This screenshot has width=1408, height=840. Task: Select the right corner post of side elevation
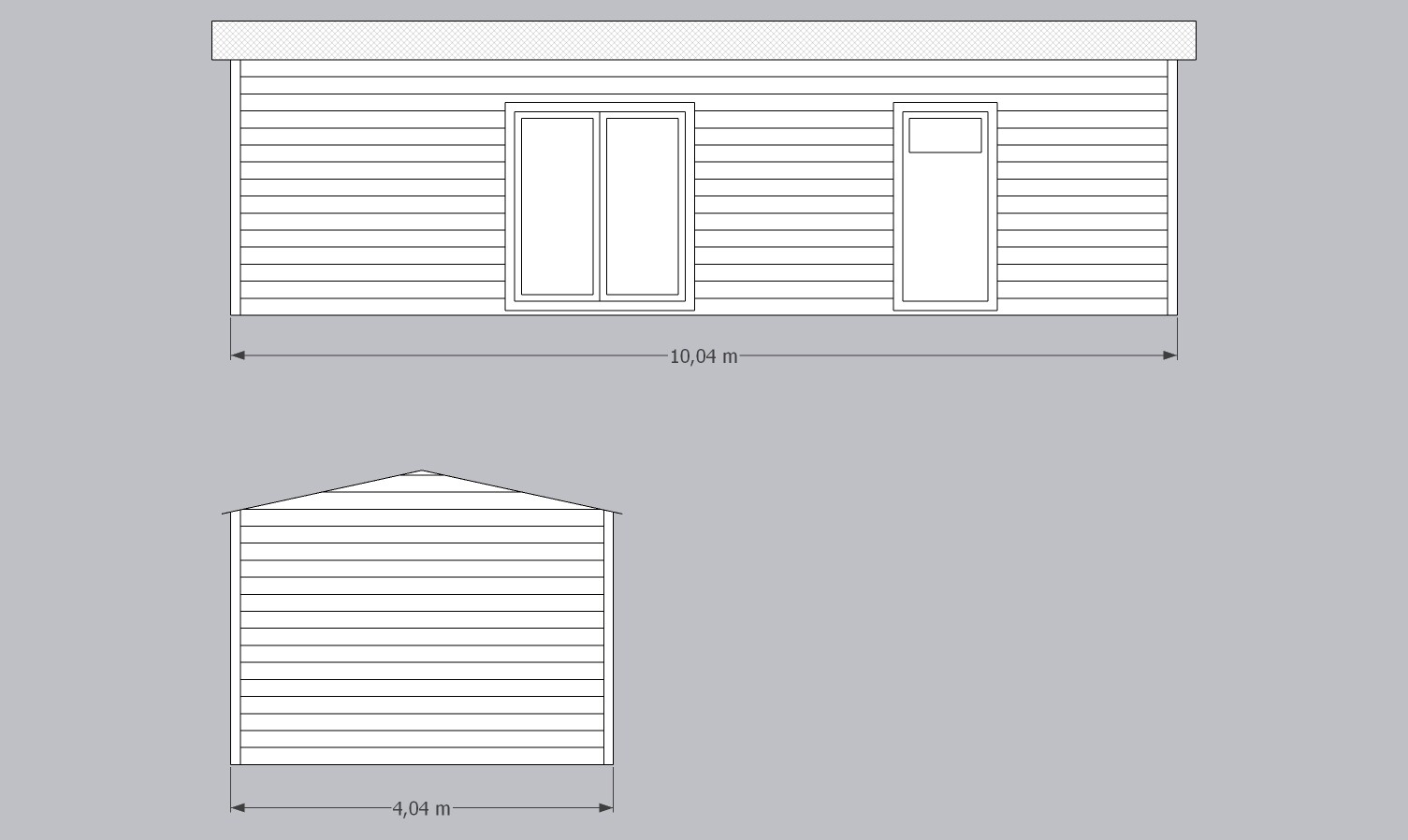click(608, 638)
